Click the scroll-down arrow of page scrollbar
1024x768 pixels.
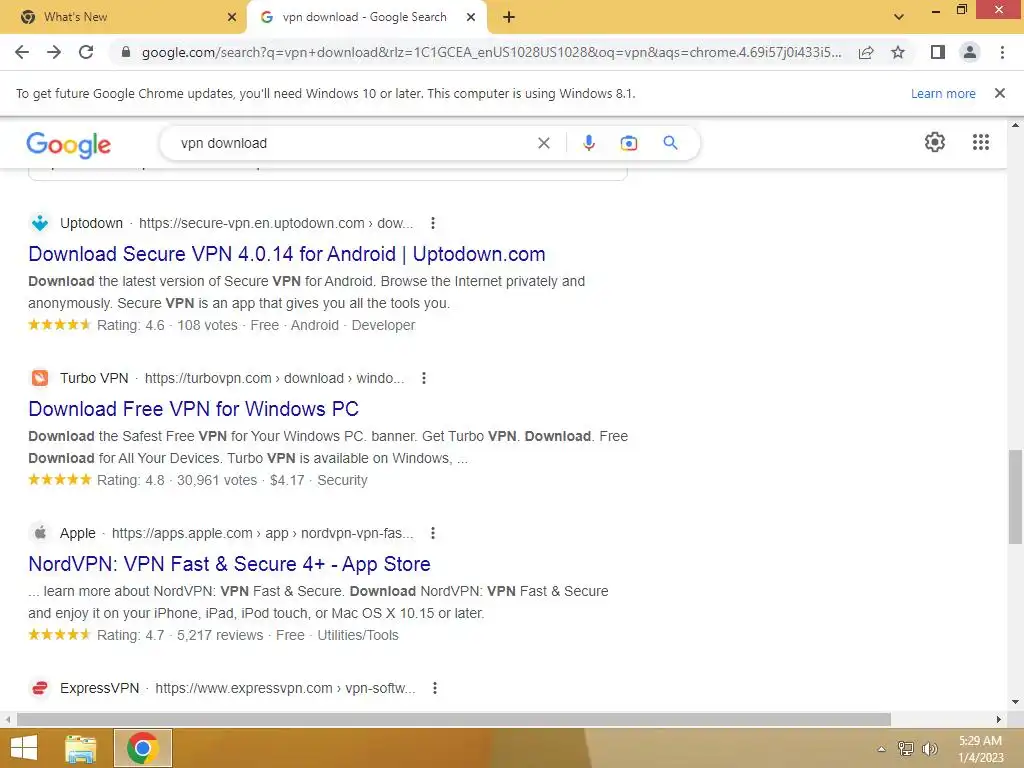(1015, 703)
